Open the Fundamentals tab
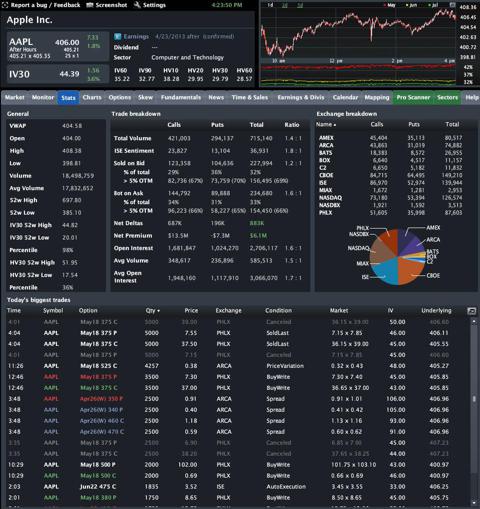Image resolution: width=480 pixels, height=509 pixels. (181, 97)
